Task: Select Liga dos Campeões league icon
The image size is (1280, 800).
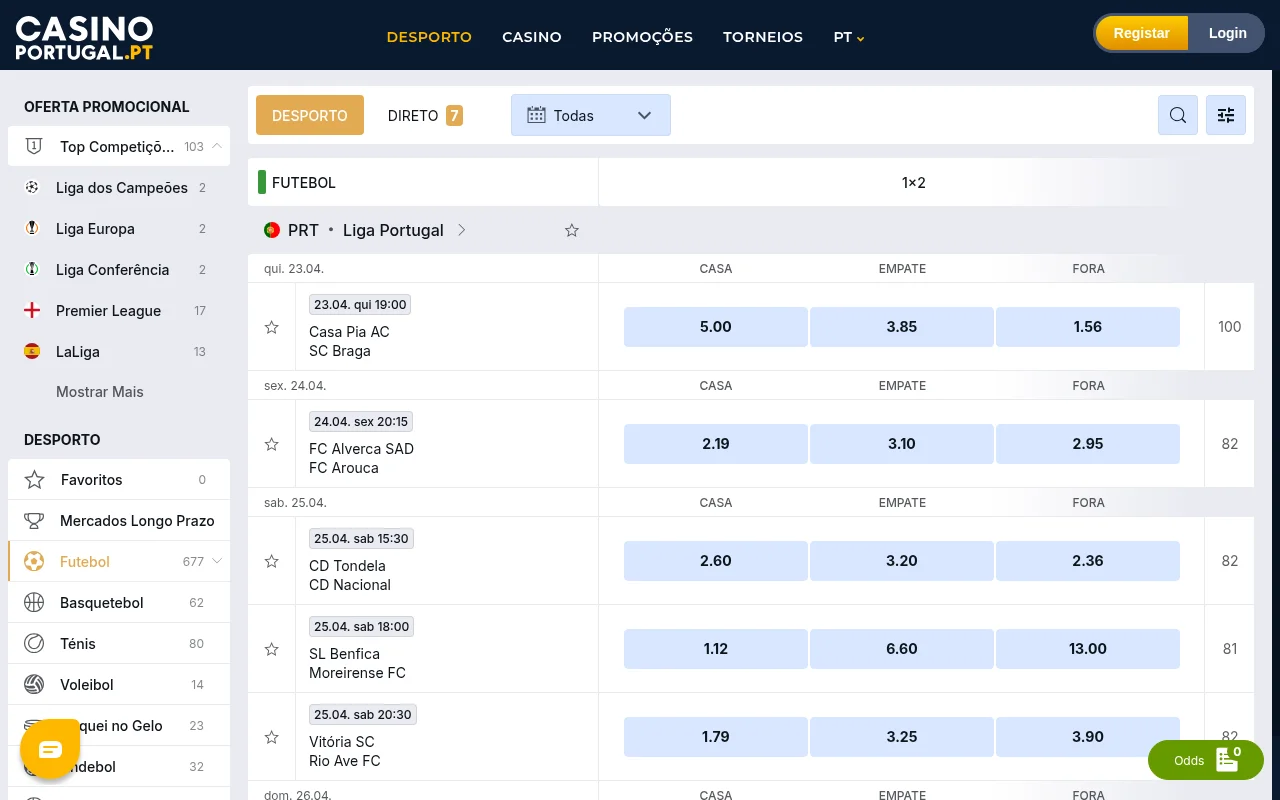Action: (x=32, y=187)
